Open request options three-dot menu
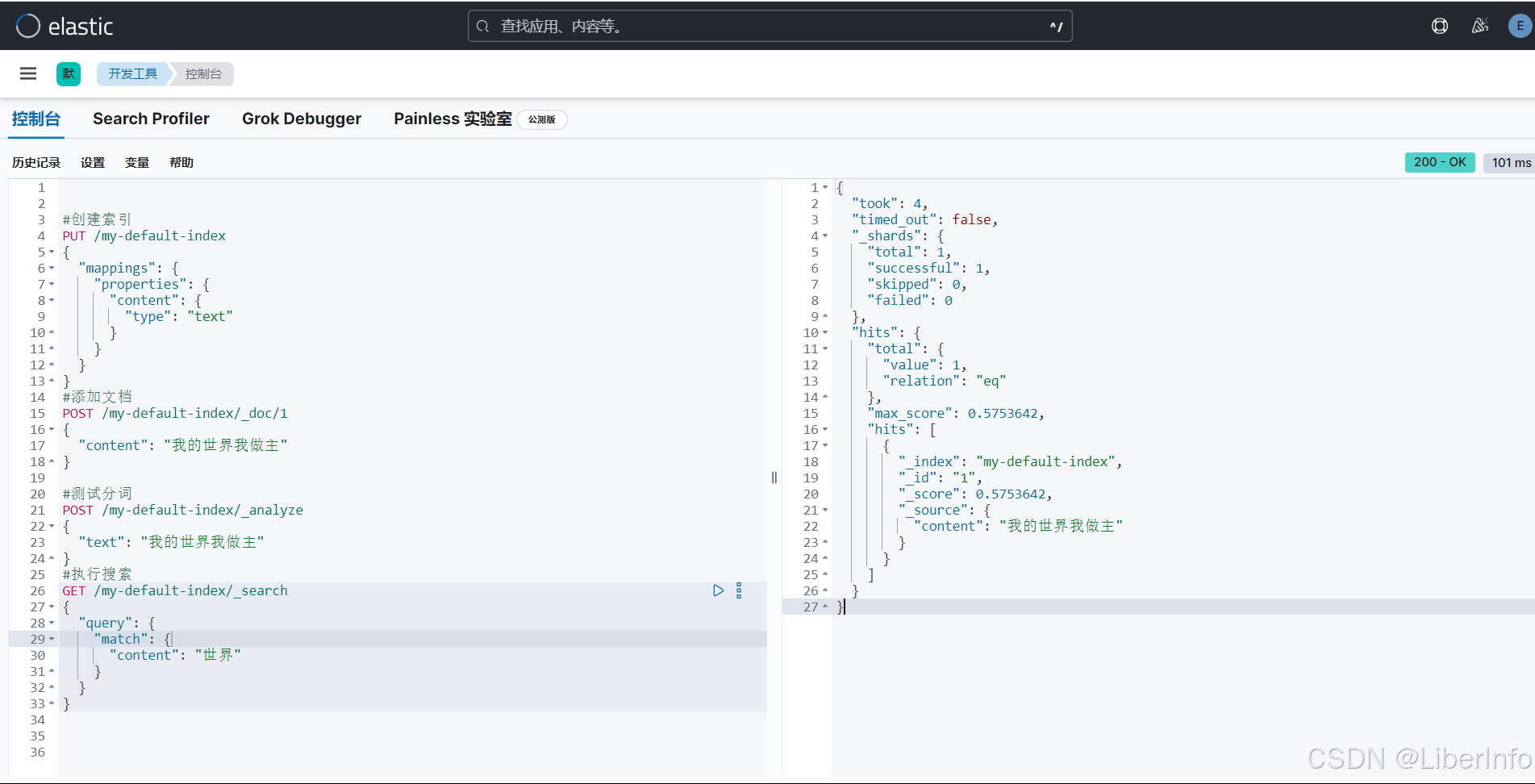 tap(739, 590)
